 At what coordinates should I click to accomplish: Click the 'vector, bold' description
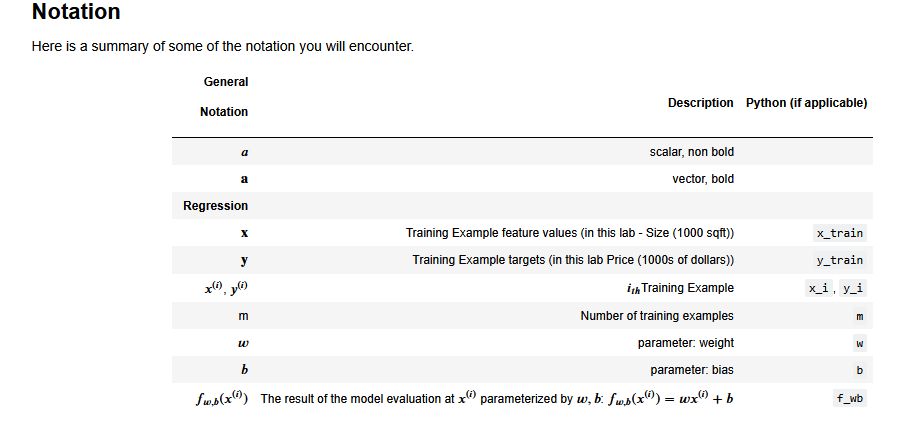pos(702,179)
